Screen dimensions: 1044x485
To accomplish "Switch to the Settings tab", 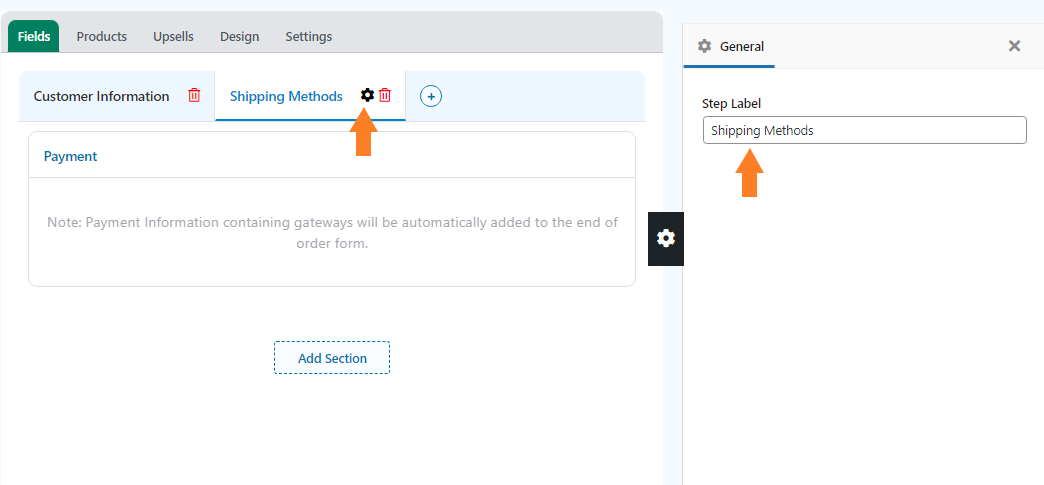I will pos(308,37).
